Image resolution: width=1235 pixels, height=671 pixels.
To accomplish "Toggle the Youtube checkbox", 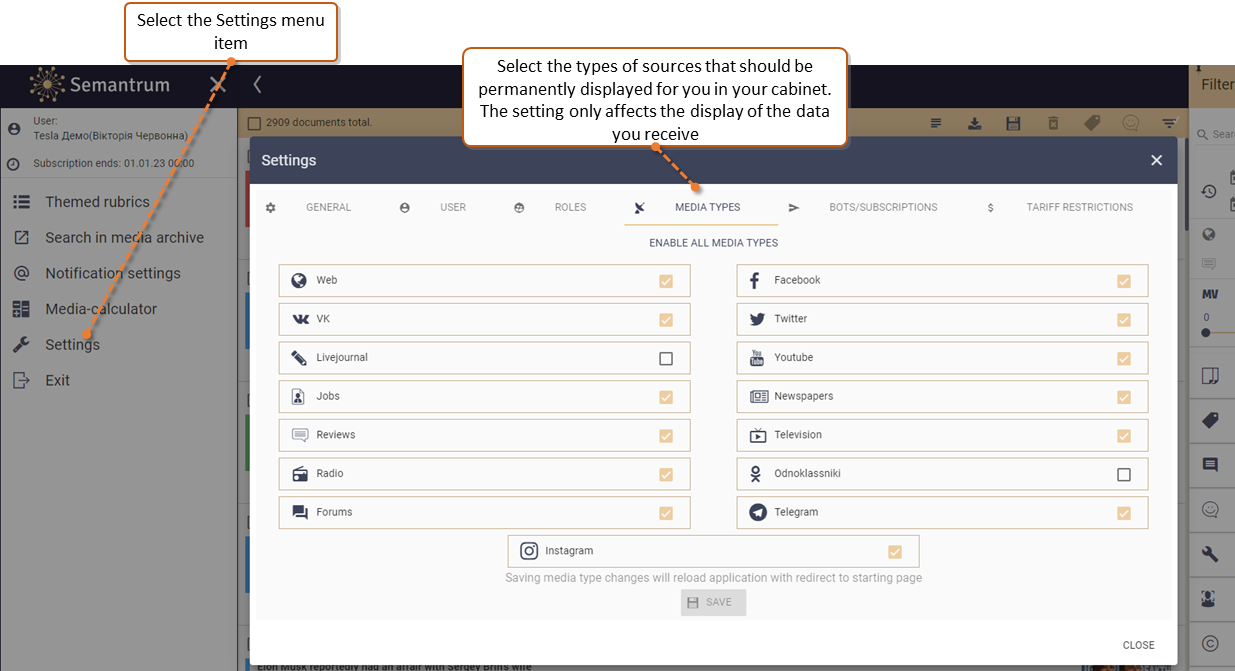I will point(1124,358).
